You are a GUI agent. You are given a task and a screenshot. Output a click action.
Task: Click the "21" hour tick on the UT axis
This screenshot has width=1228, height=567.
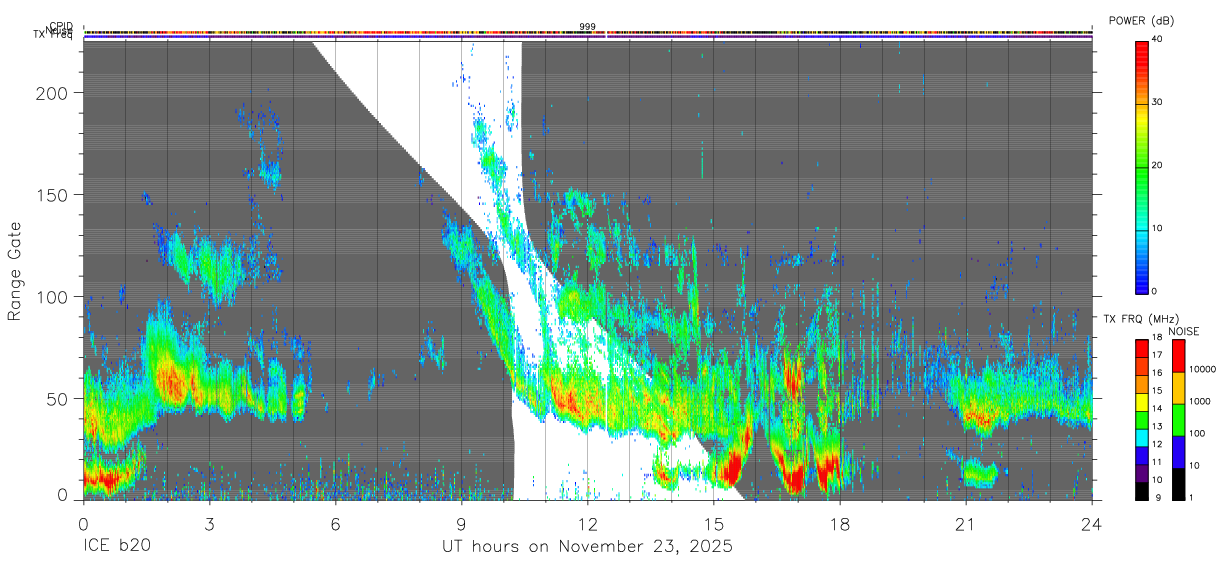point(965,524)
